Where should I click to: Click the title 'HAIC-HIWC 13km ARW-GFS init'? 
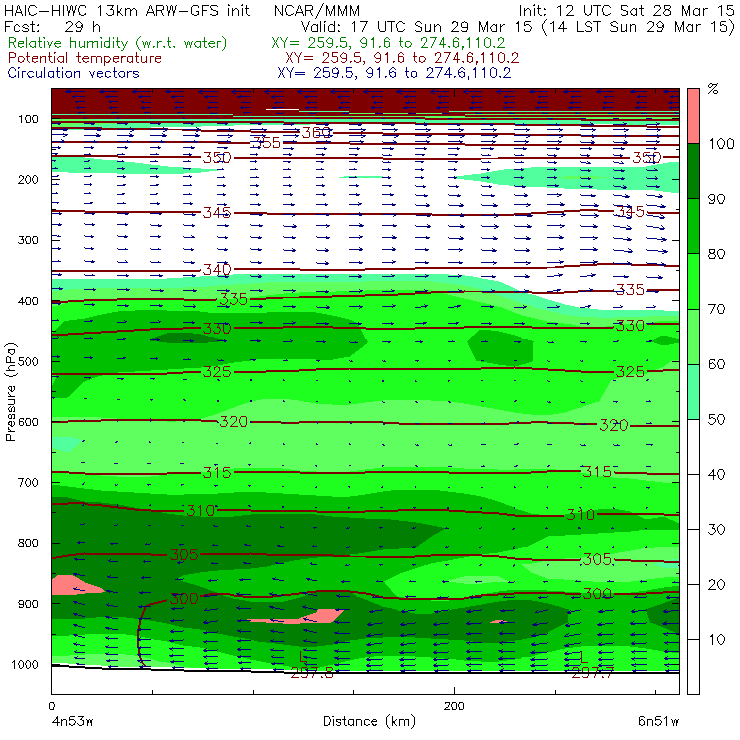point(127,10)
